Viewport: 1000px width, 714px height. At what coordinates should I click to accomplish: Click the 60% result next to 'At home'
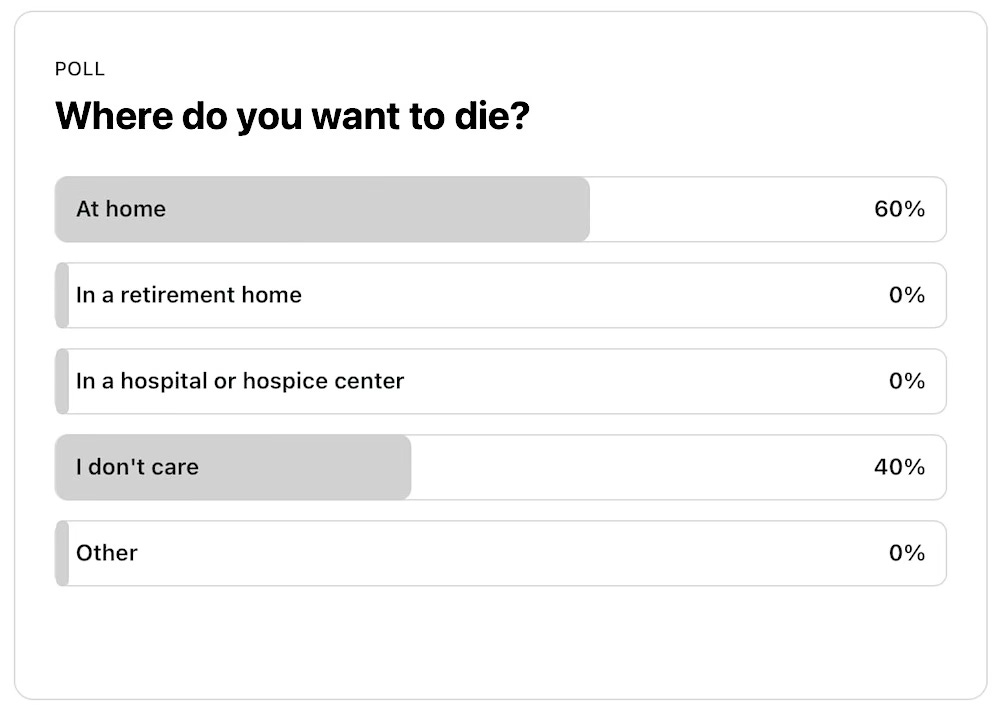[x=897, y=209]
